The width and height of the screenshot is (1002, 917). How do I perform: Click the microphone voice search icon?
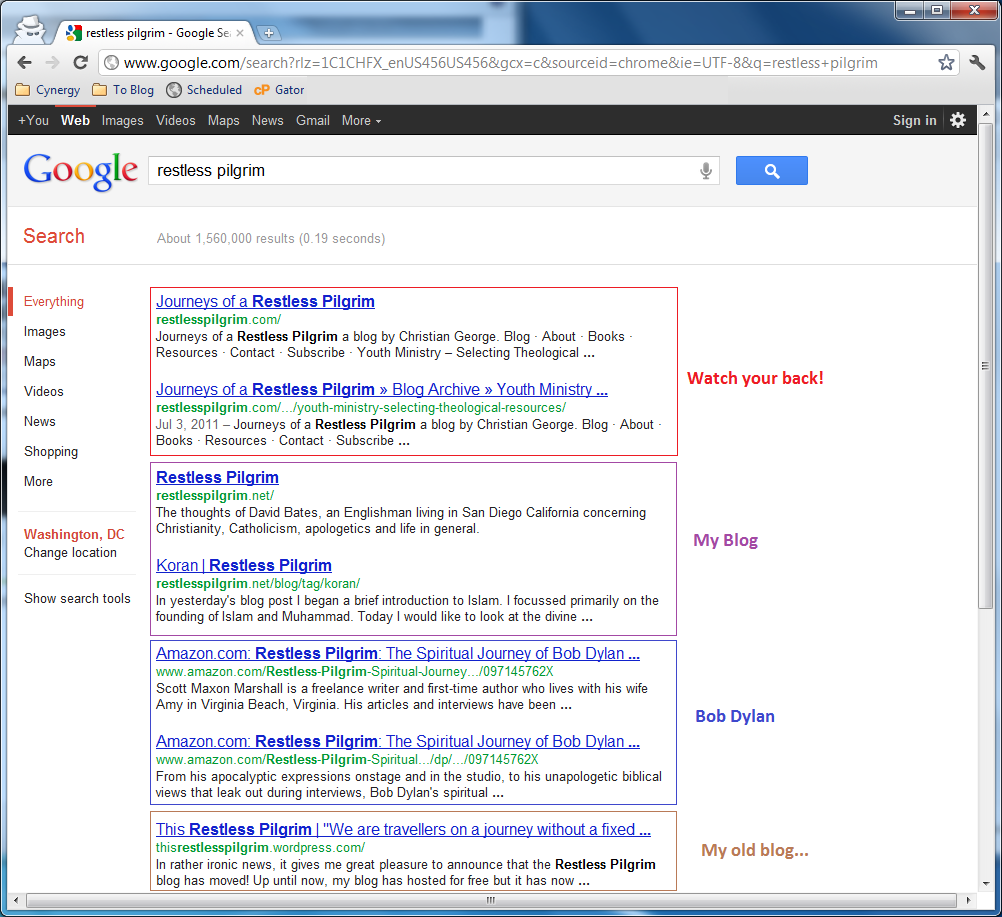pyautogui.click(x=705, y=171)
